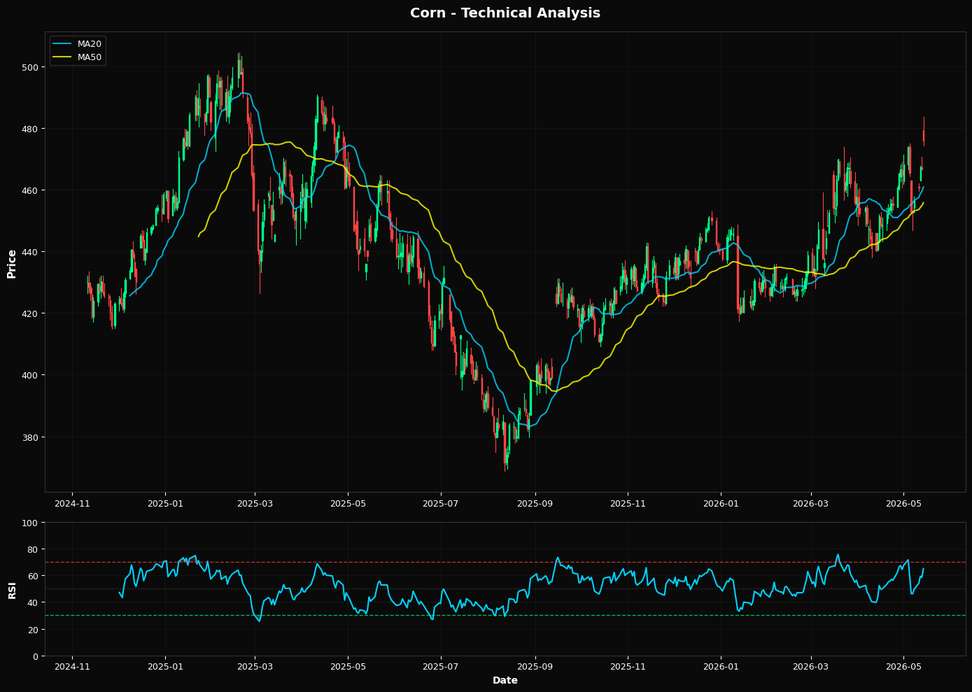Click the 20 tick on RSI axis
The height and width of the screenshot is (692, 972).
click(34, 629)
